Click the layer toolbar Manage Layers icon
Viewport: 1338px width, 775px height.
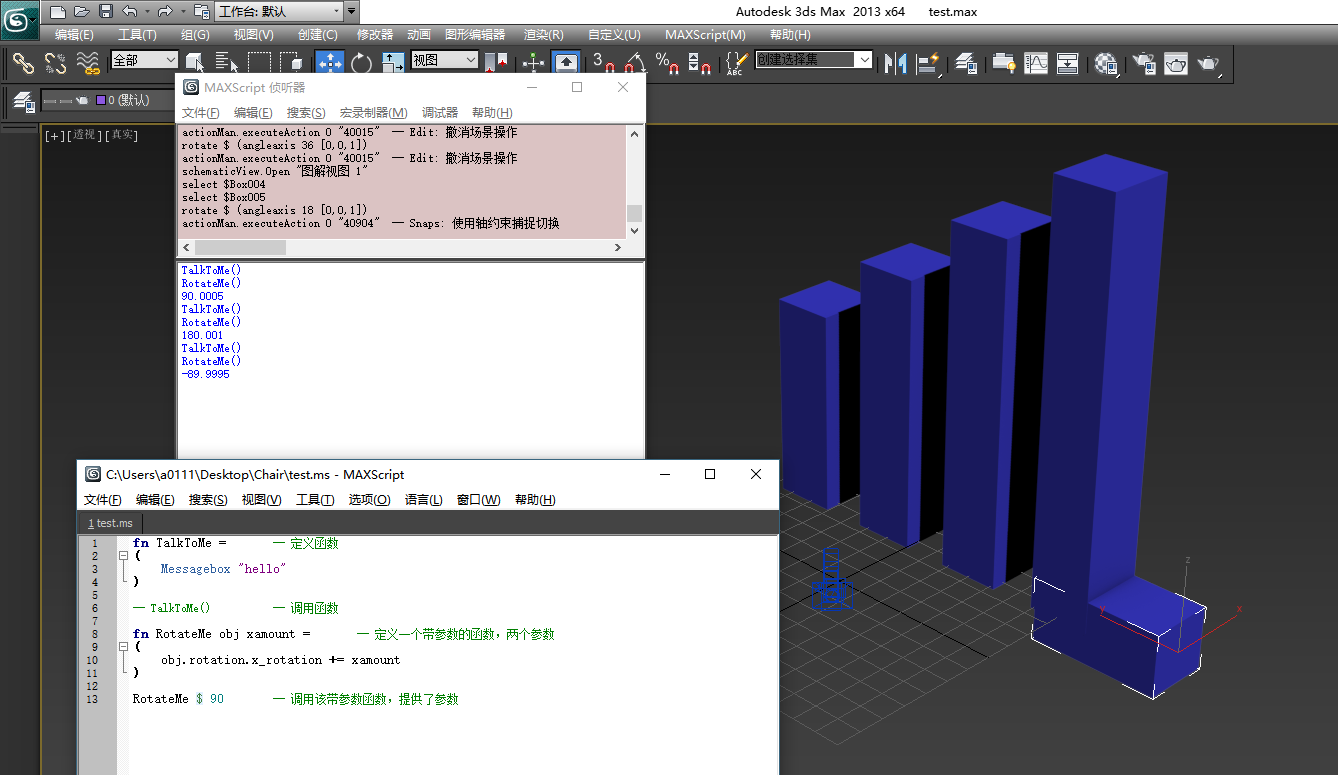[x=24, y=101]
